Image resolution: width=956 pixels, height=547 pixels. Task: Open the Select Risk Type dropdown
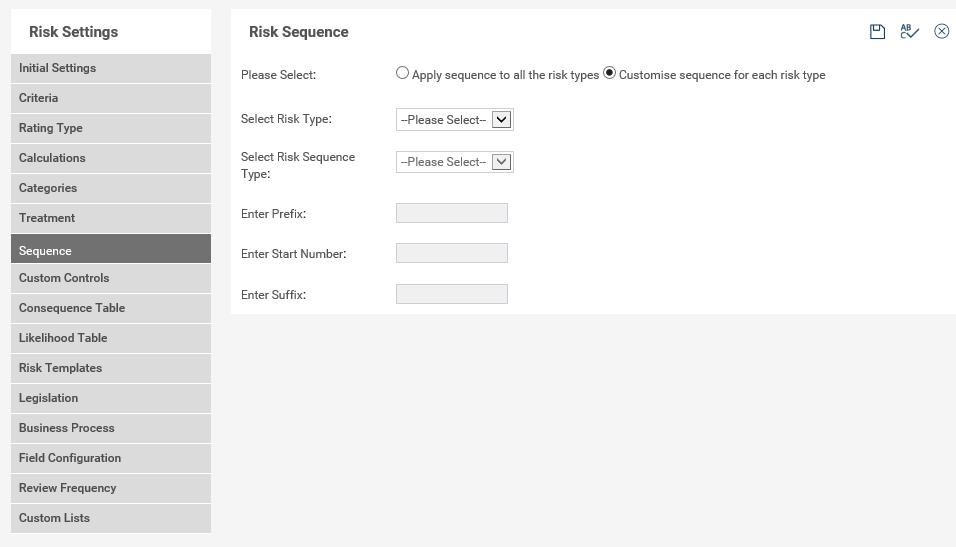point(455,120)
